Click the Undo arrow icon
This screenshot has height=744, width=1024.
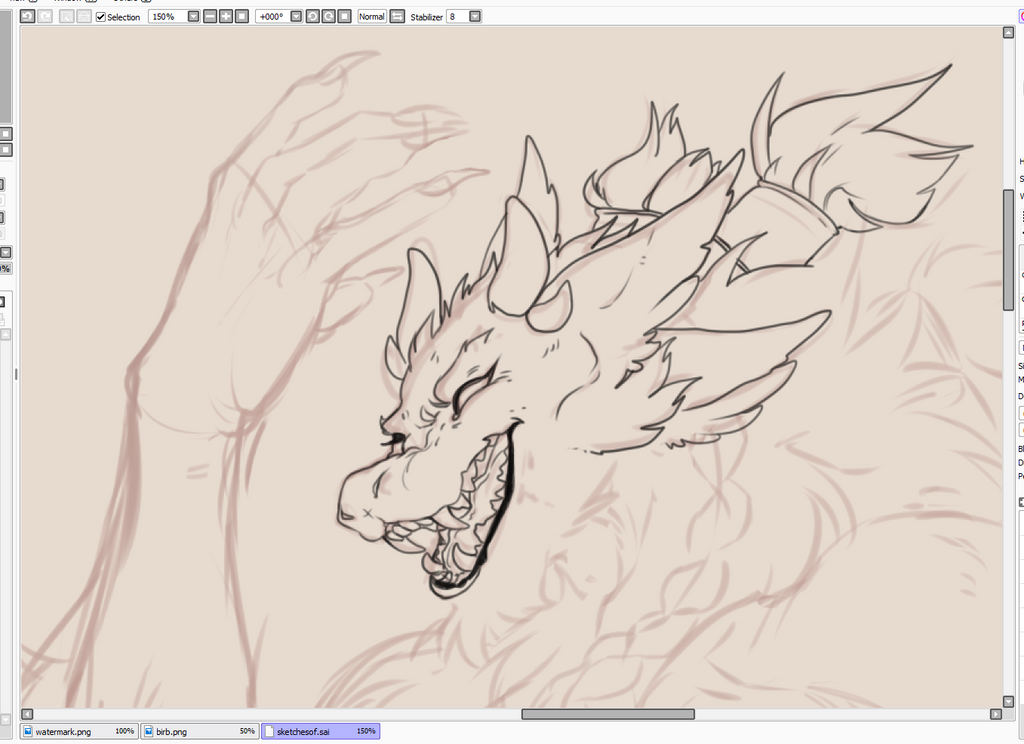27,16
